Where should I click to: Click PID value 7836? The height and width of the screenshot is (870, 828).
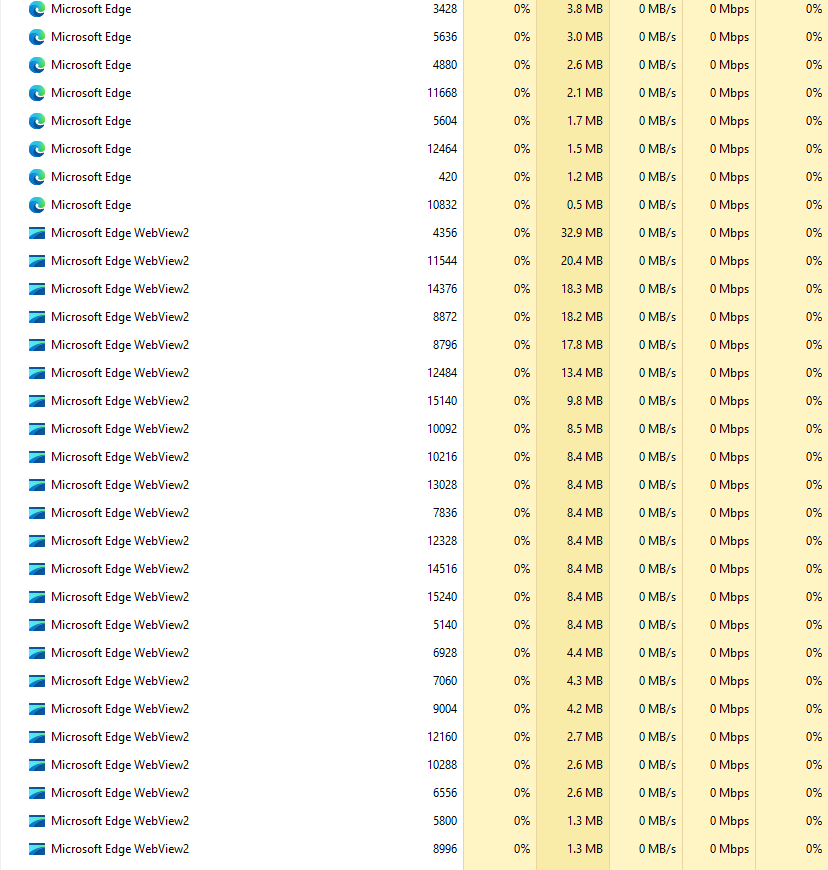pyautogui.click(x=445, y=513)
